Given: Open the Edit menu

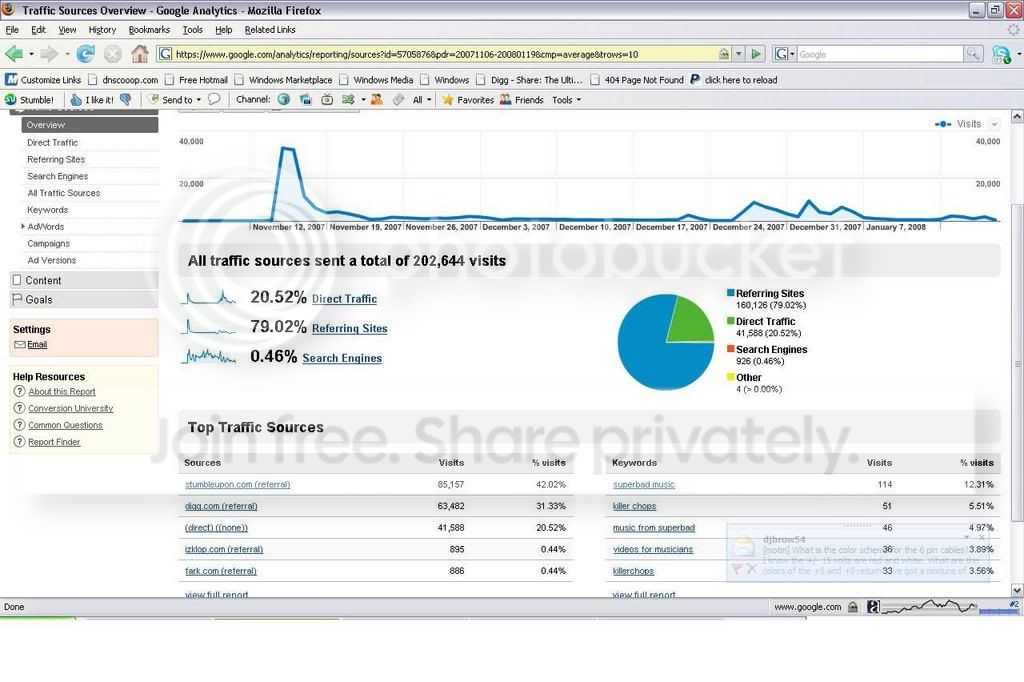Looking at the screenshot, I should tap(39, 30).
